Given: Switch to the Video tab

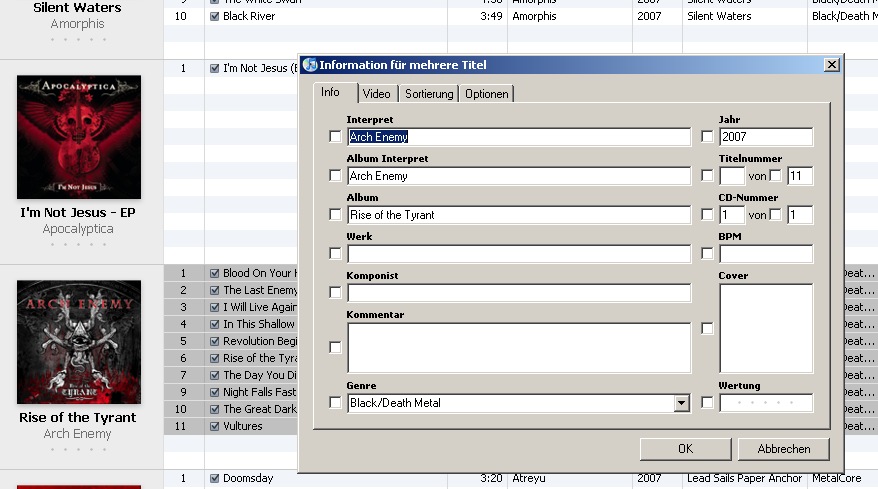Looking at the screenshot, I should click(x=376, y=94).
